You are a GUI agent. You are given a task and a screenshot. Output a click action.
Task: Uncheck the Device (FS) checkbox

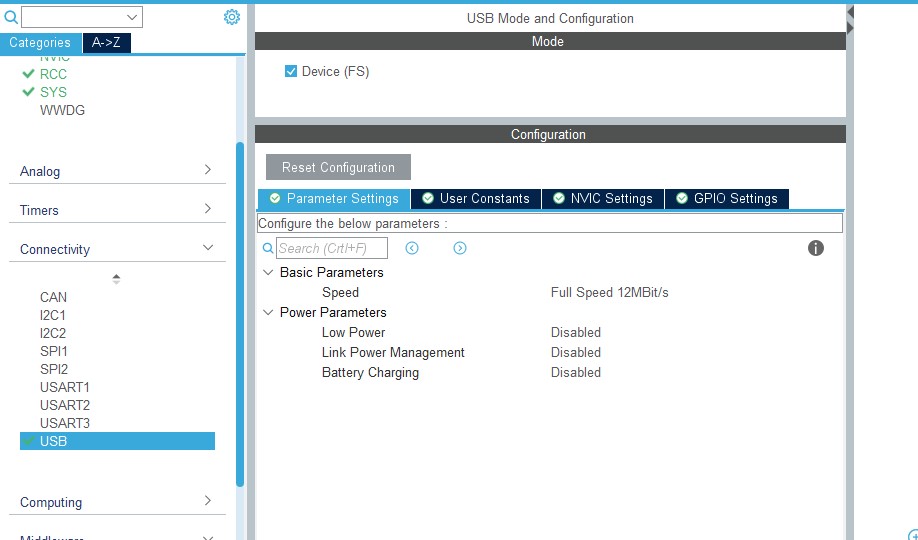[x=291, y=72]
